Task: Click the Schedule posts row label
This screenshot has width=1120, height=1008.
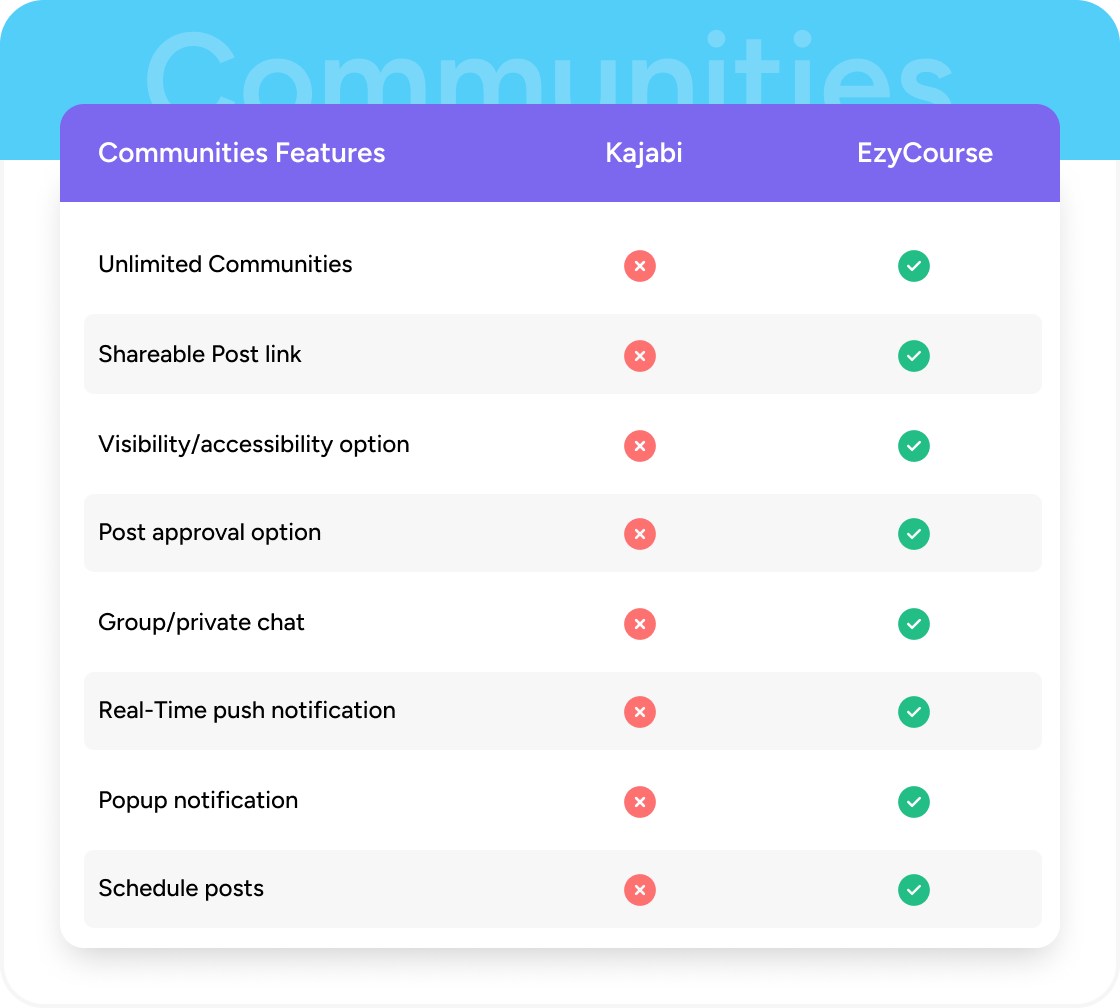Action: 181,888
